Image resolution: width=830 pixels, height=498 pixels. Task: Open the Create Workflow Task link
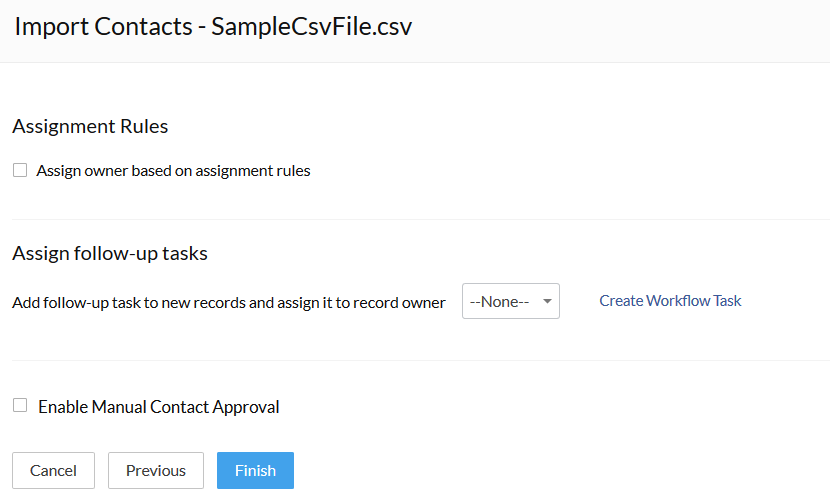(x=670, y=301)
